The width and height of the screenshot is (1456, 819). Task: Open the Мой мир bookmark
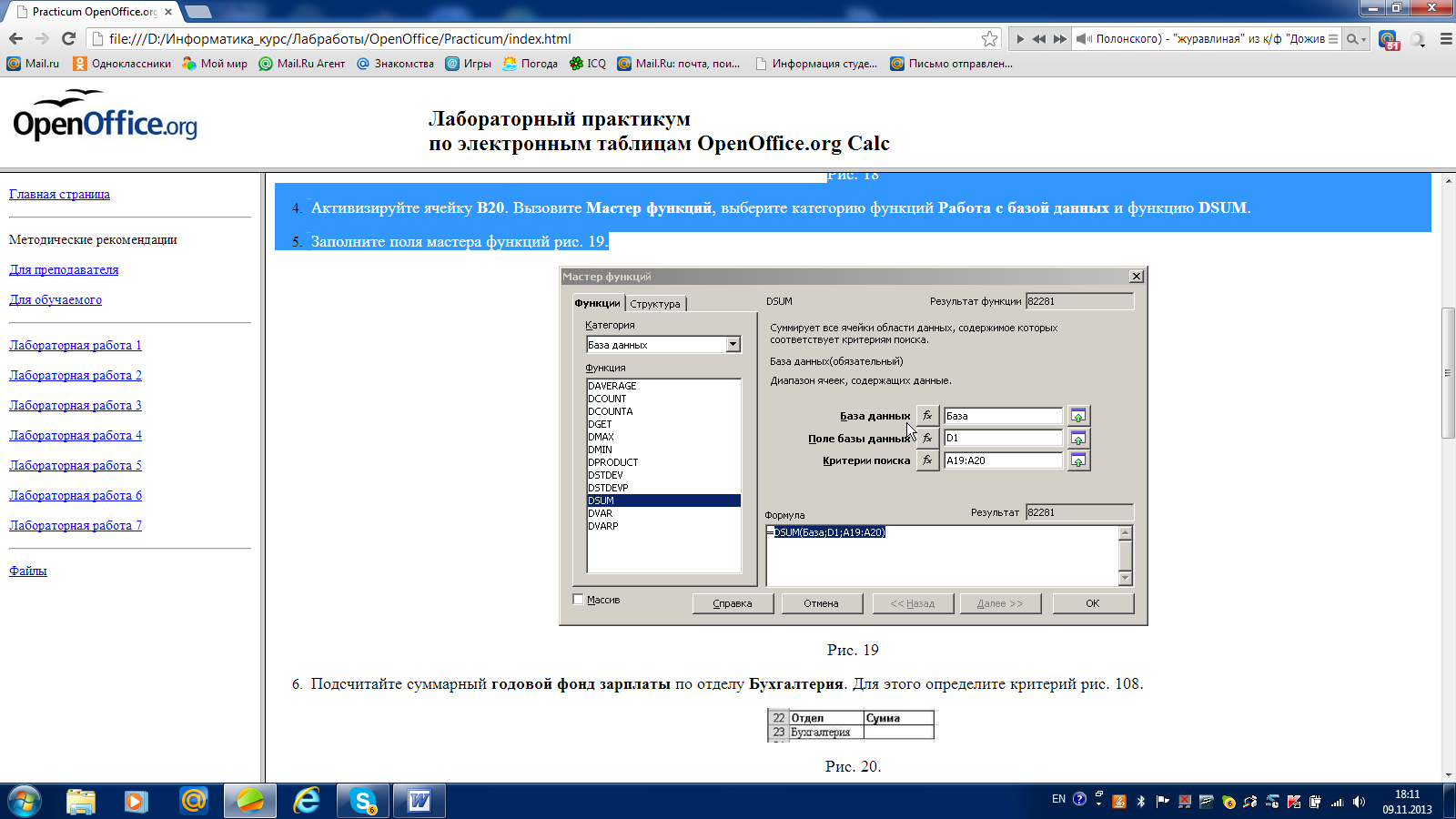(x=215, y=64)
